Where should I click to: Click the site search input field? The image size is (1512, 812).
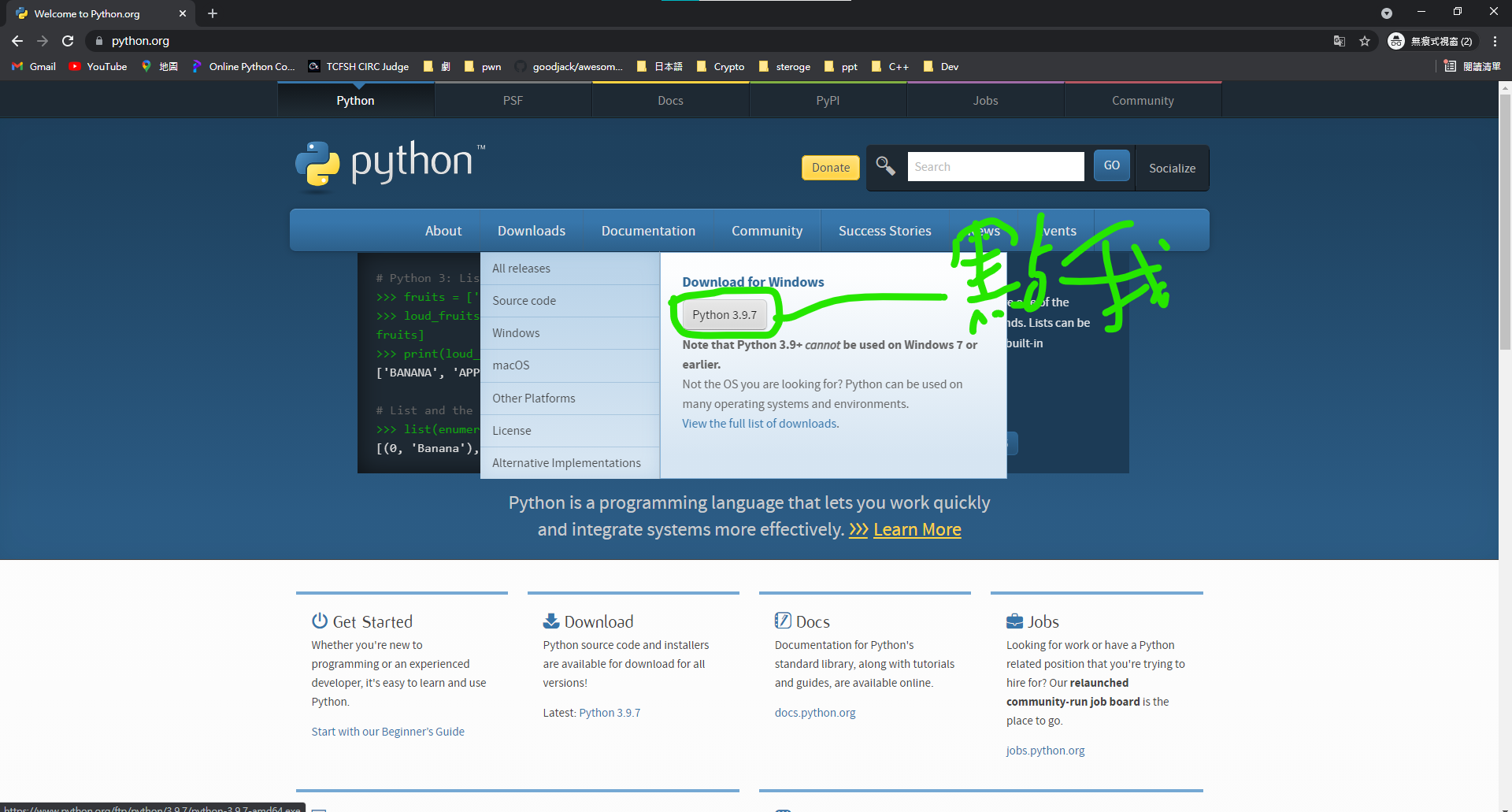(995, 166)
